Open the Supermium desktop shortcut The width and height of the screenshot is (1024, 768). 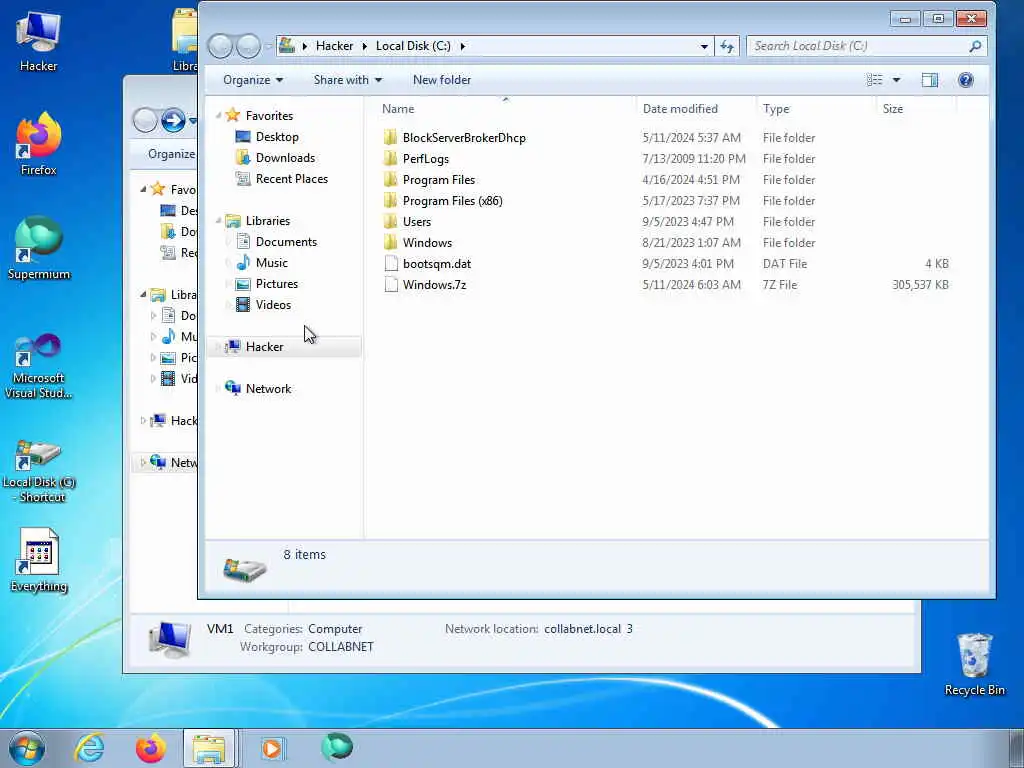pyautogui.click(x=39, y=248)
